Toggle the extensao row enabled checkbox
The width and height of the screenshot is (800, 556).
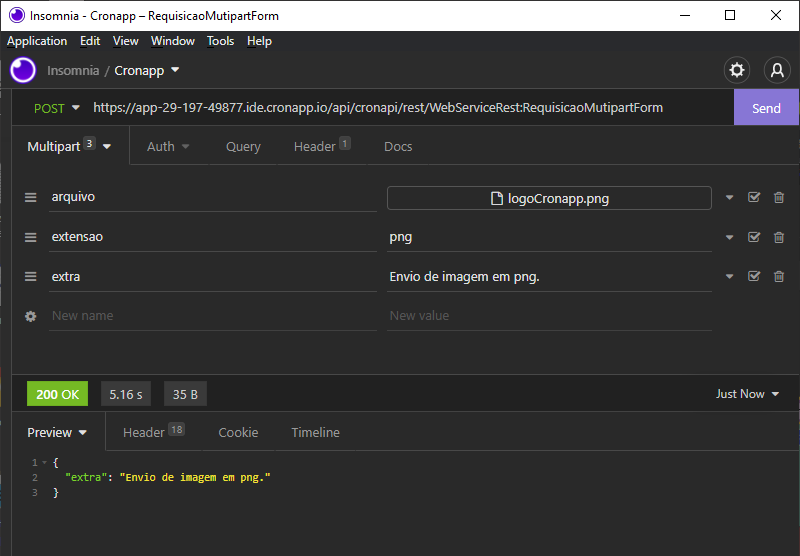(754, 237)
